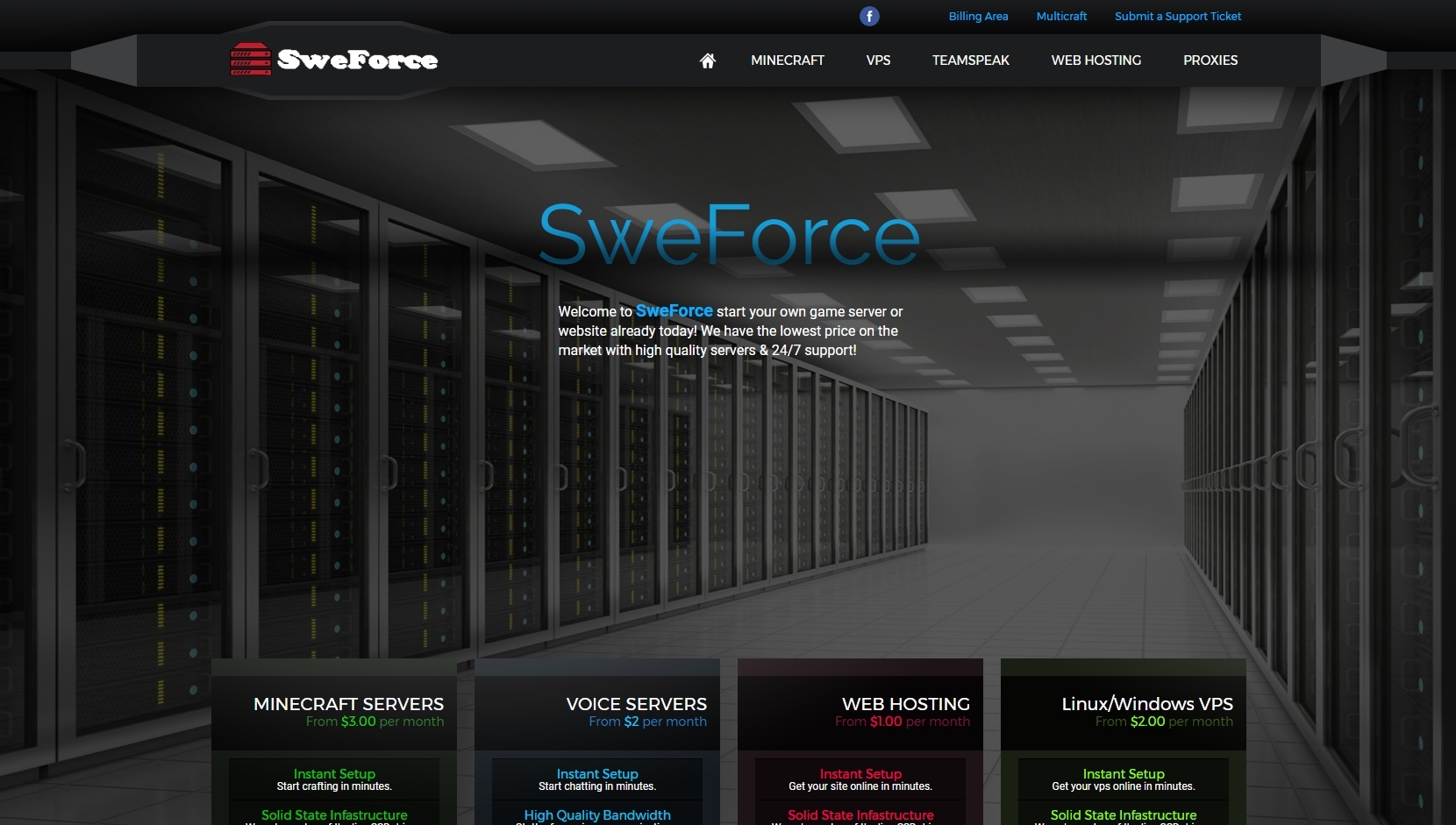This screenshot has height=825, width=1456.
Task: Click High Quality Bandwidth heading
Action: (x=597, y=815)
